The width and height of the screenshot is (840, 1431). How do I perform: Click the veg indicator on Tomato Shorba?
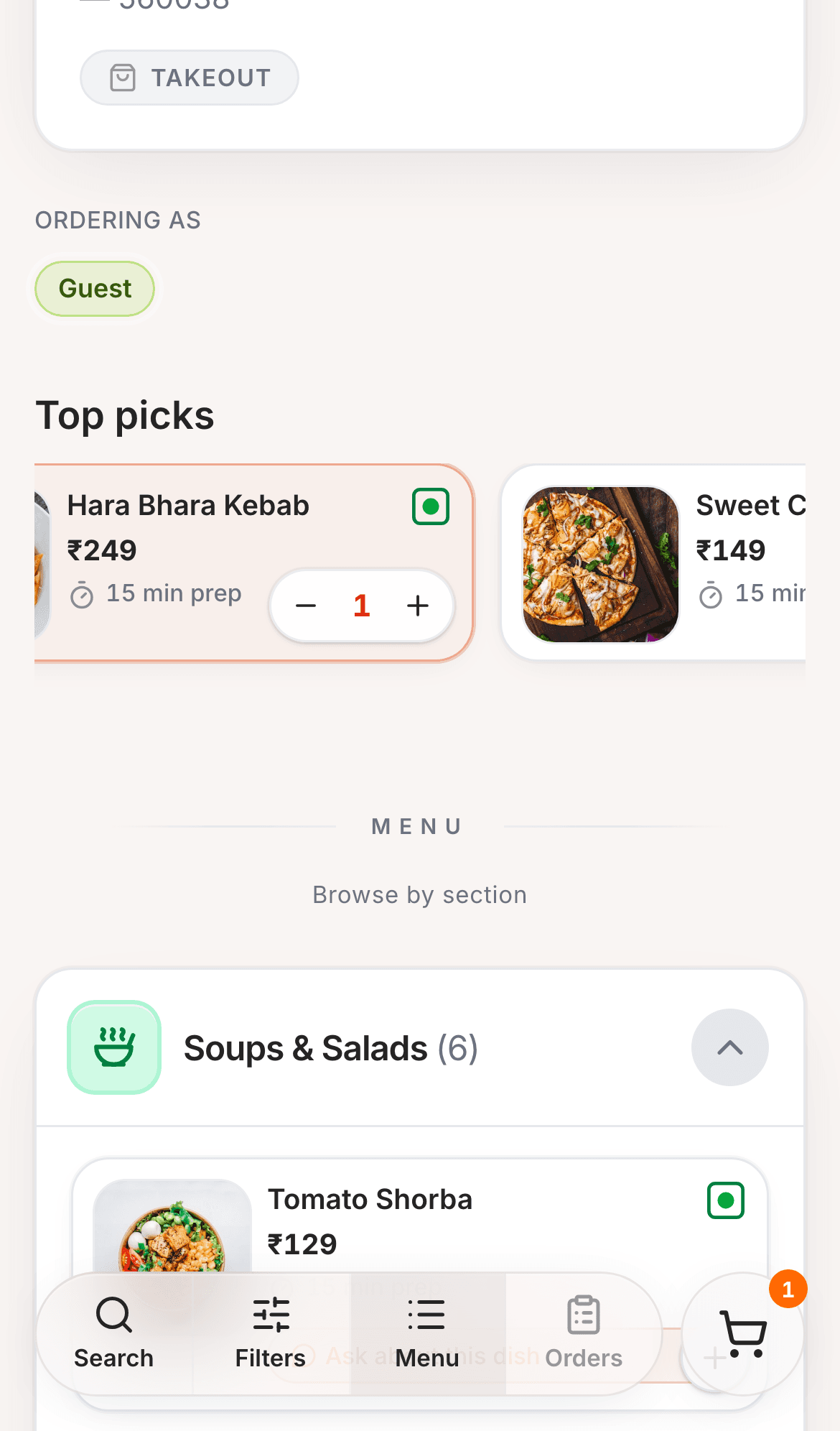726,1200
